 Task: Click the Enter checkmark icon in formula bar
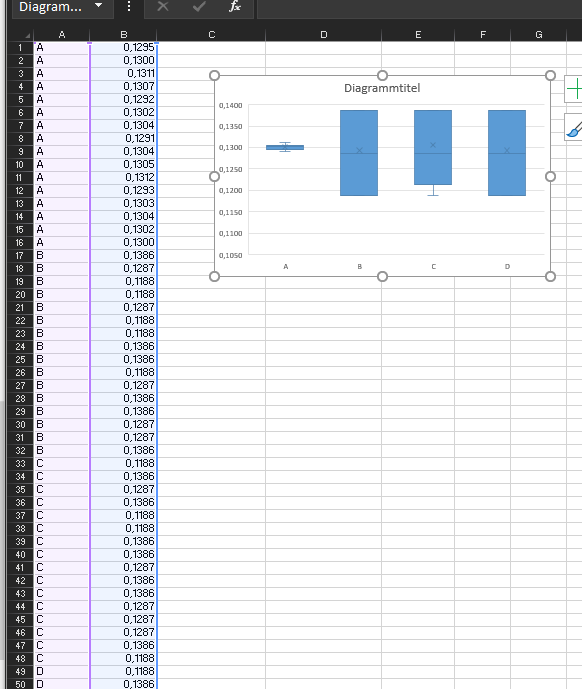click(200, 6)
